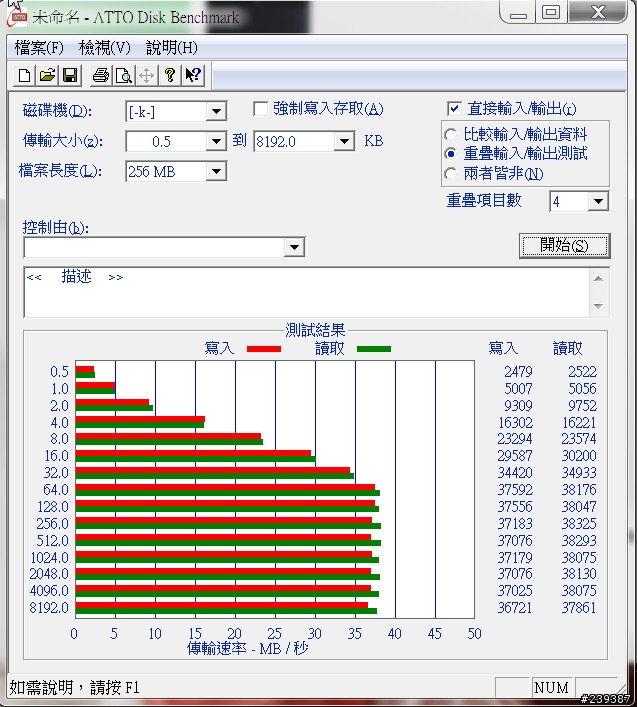This screenshot has height=707, width=637.
Task: Open the 重疊項目數 dropdown showing 4
Action: click(x=598, y=201)
